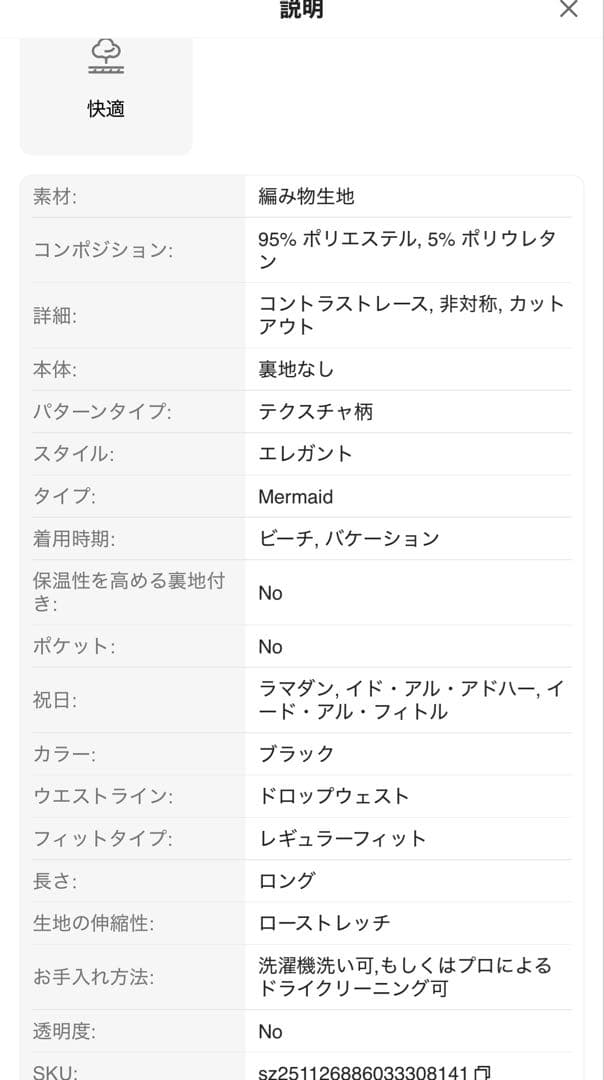Image resolution: width=604 pixels, height=1080 pixels.
Task: Tap the 説明 header title
Action: [301, 11]
